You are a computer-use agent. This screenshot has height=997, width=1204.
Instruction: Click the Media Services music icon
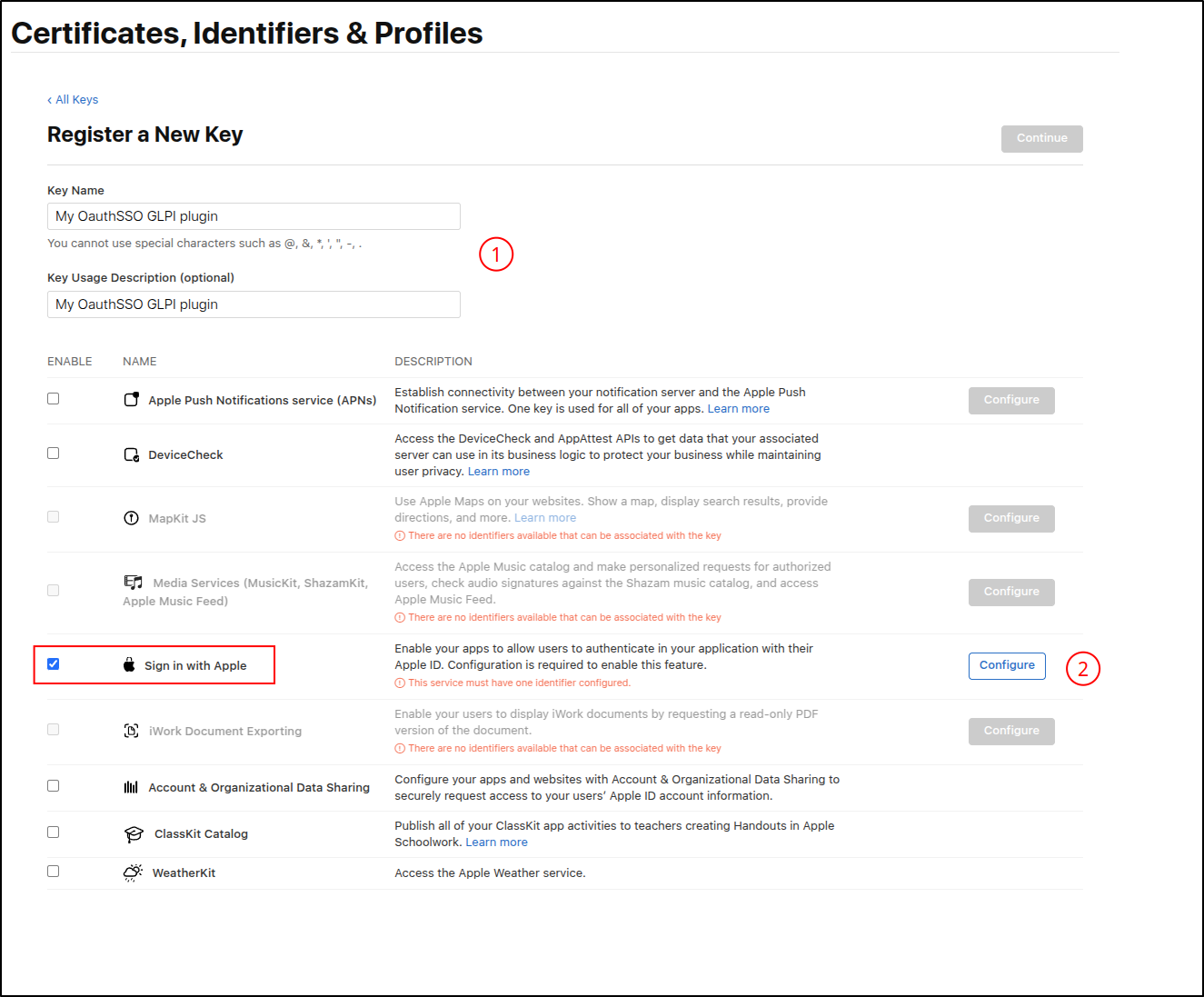click(134, 583)
